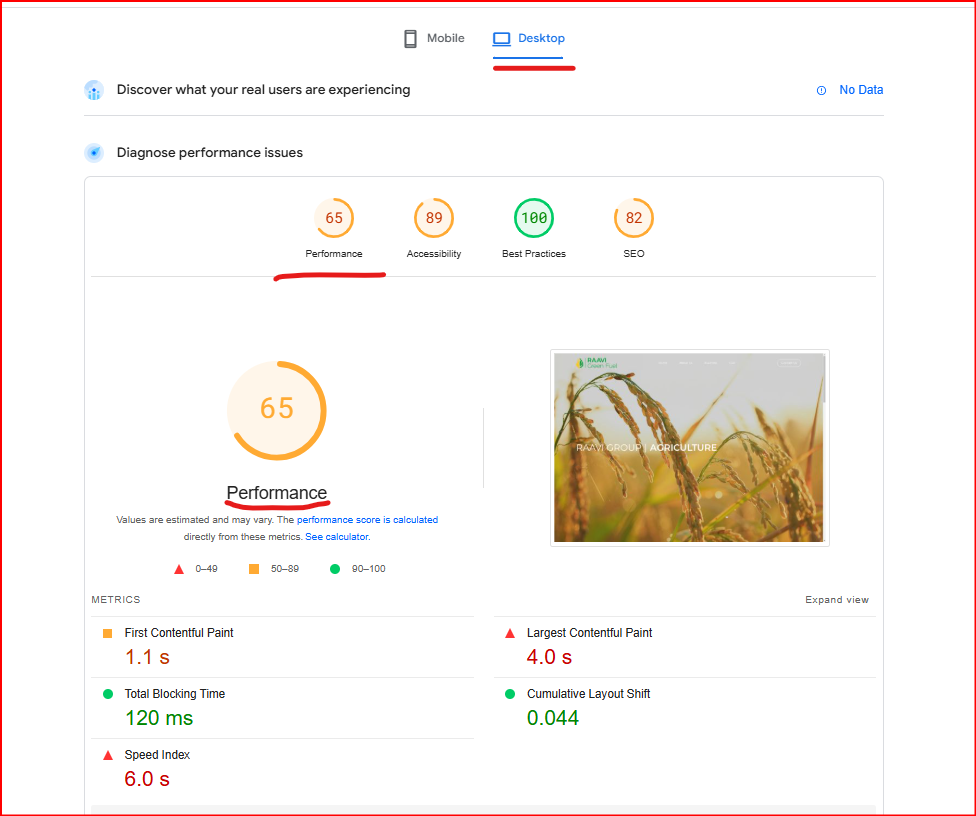Click the Speed Index label
The image size is (976, 816).
pyautogui.click(x=157, y=755)
